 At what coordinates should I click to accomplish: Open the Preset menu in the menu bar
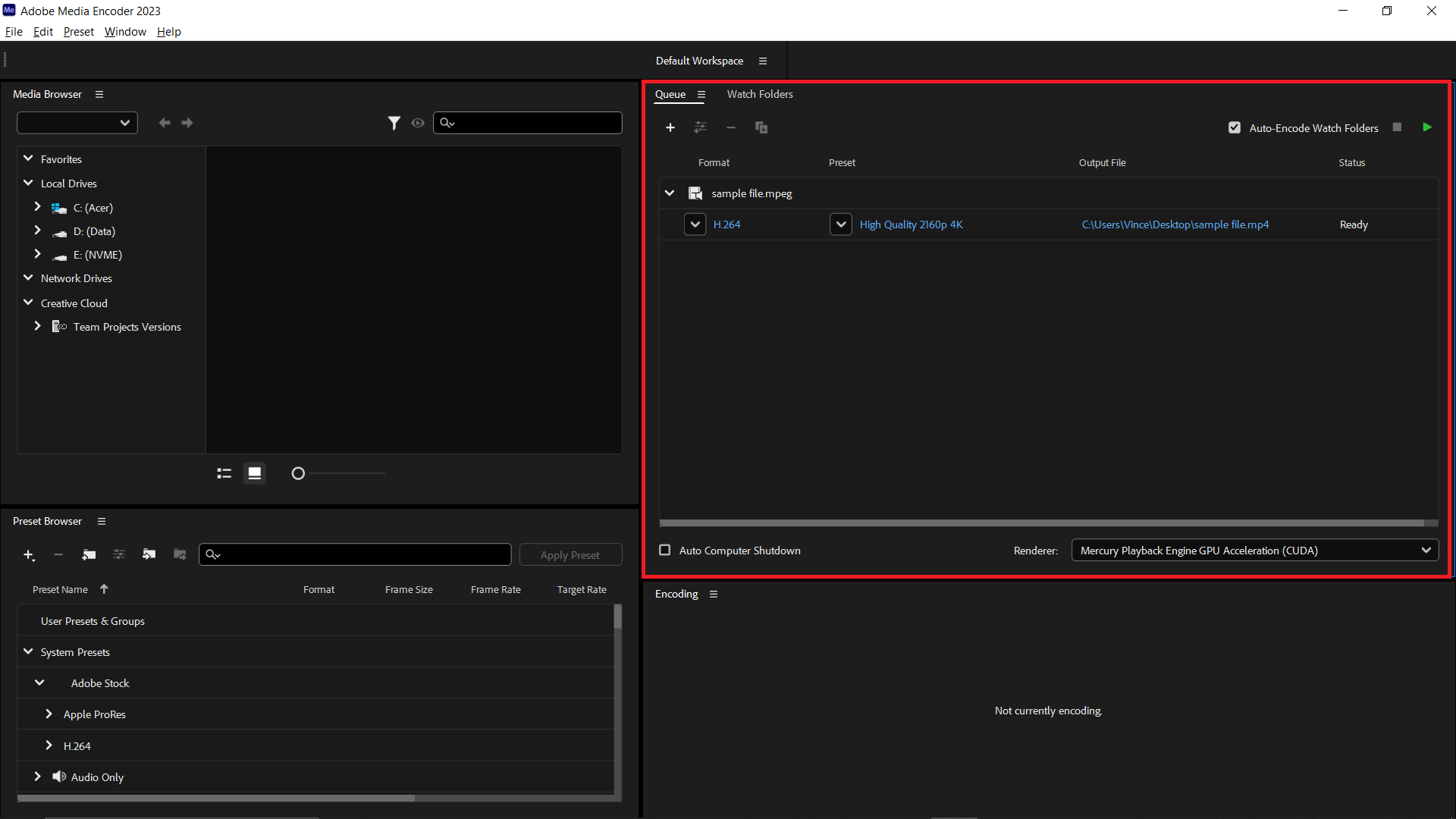(78, 31)
